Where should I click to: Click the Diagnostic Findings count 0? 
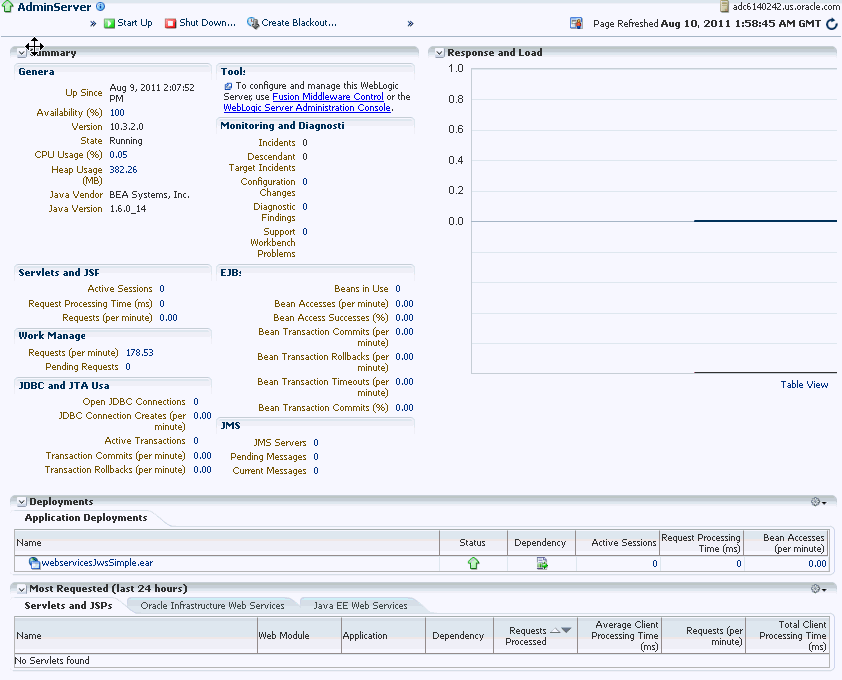[305, 207]
